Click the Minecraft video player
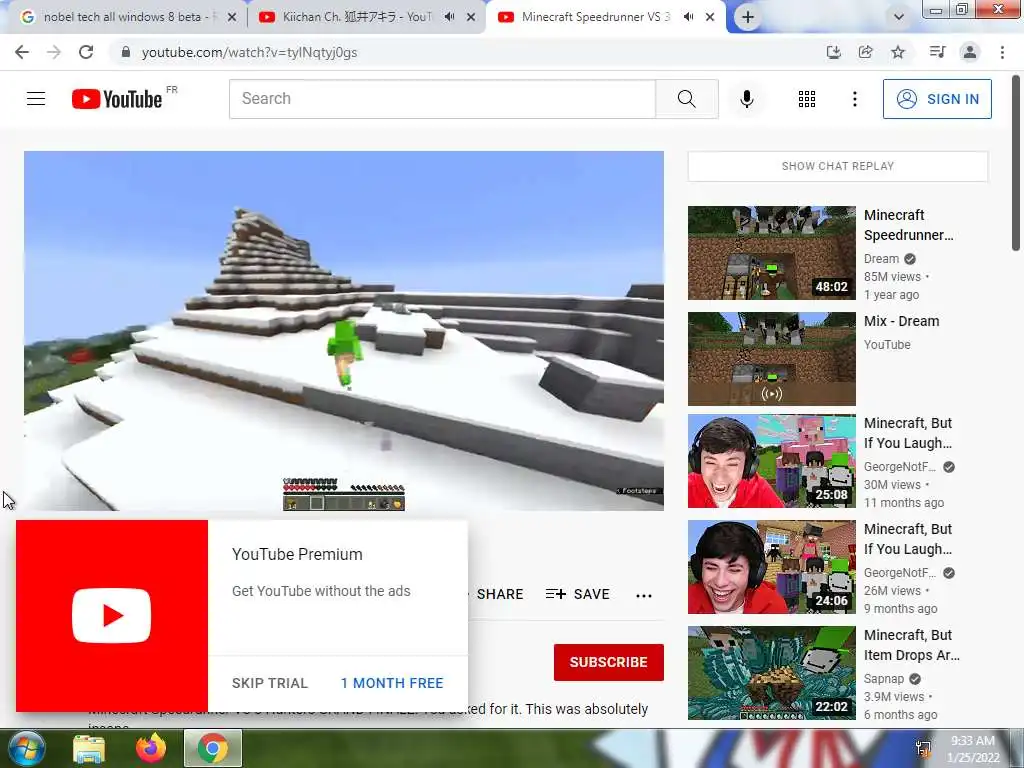 (344, 330)
